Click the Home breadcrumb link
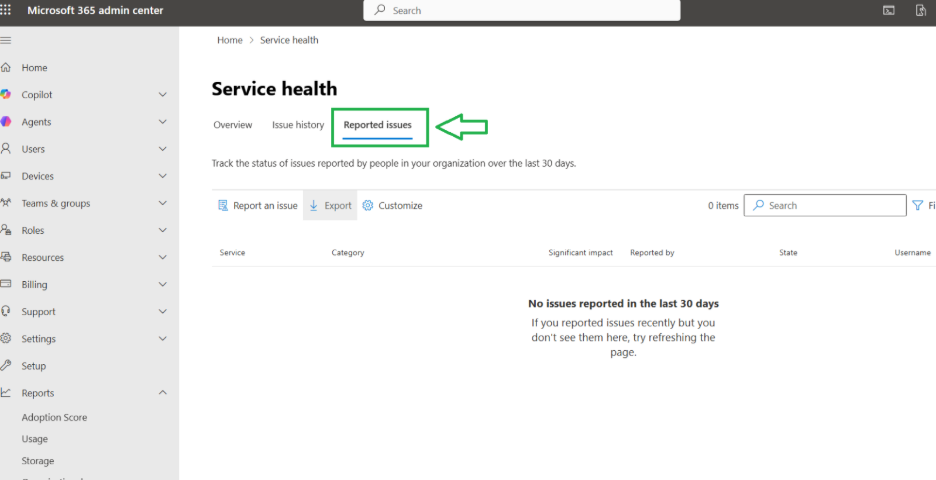Image resolution: width=936 pixels, height=480 pixels. (230, 40)
